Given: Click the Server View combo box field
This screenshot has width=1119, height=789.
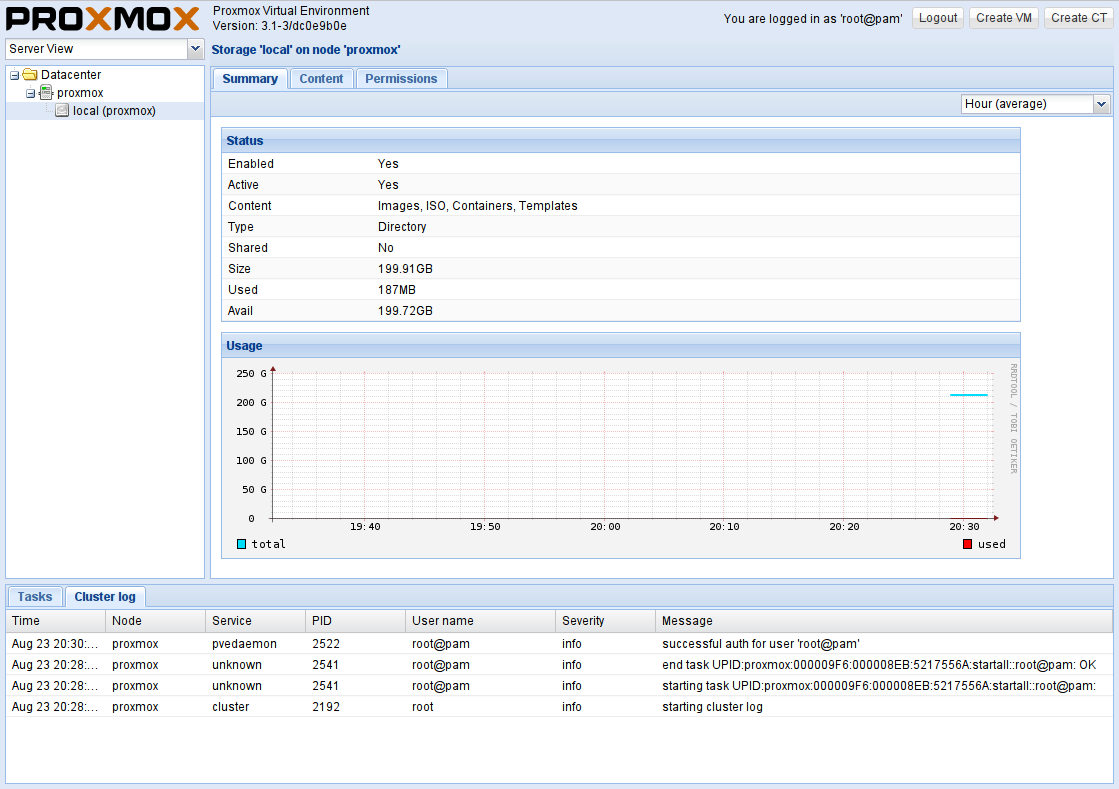Looking at the screenshot, I should [96, 49].
